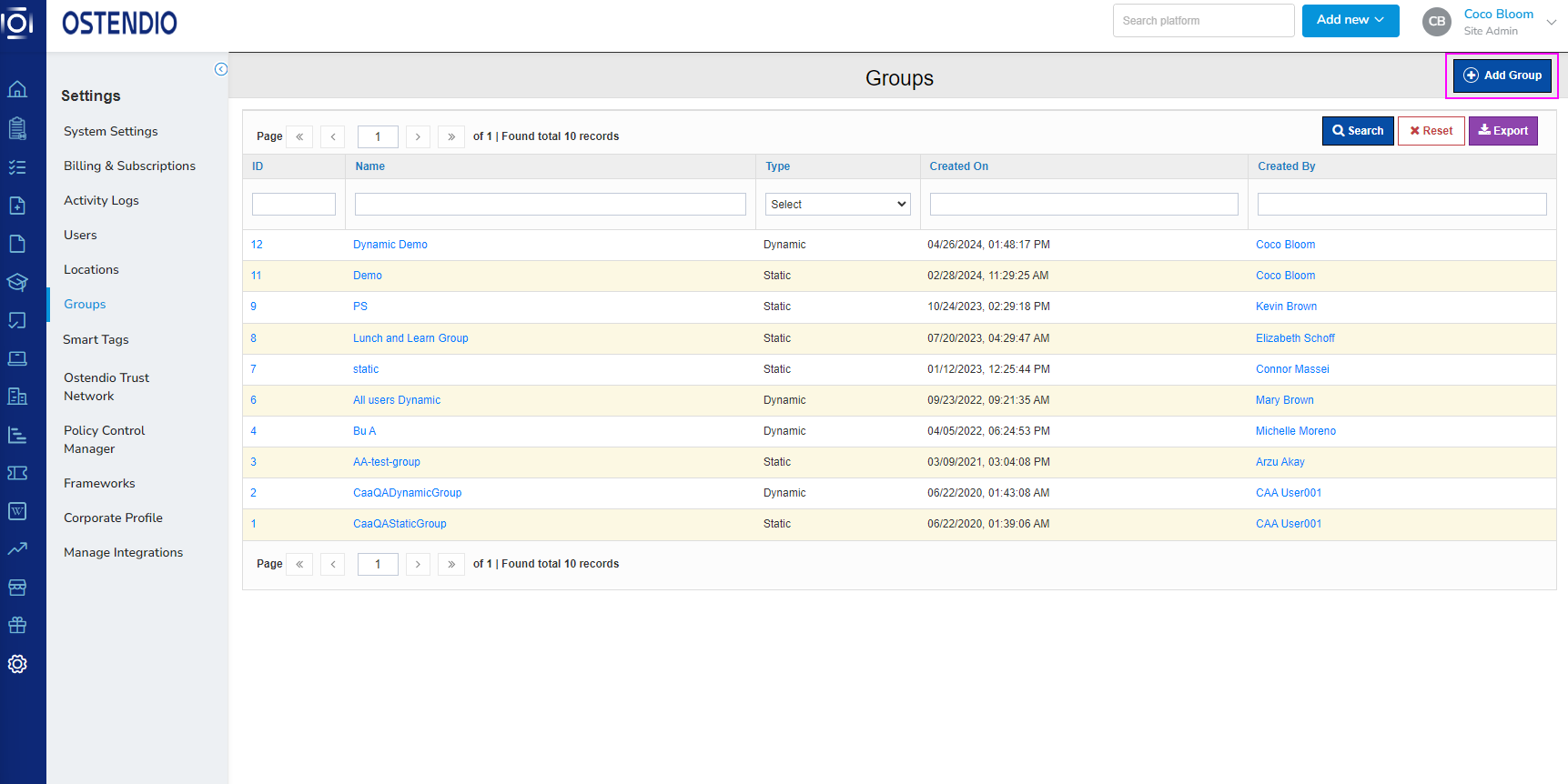This screenshot has height=784, width=1568.
Task: Open the settings gear sidebar icon
Action: coord(17,664)
